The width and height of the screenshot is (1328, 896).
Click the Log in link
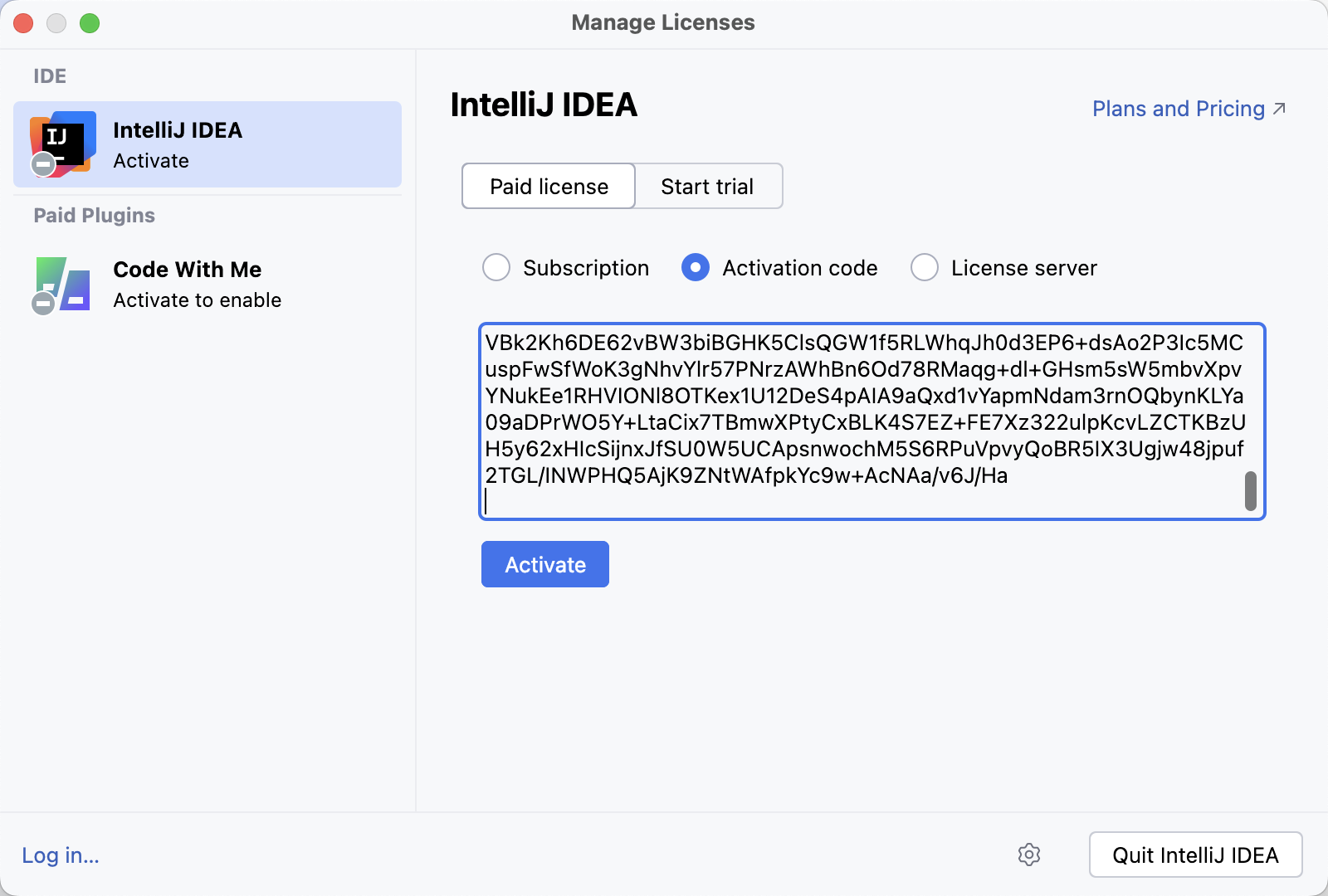coord(60,855)
